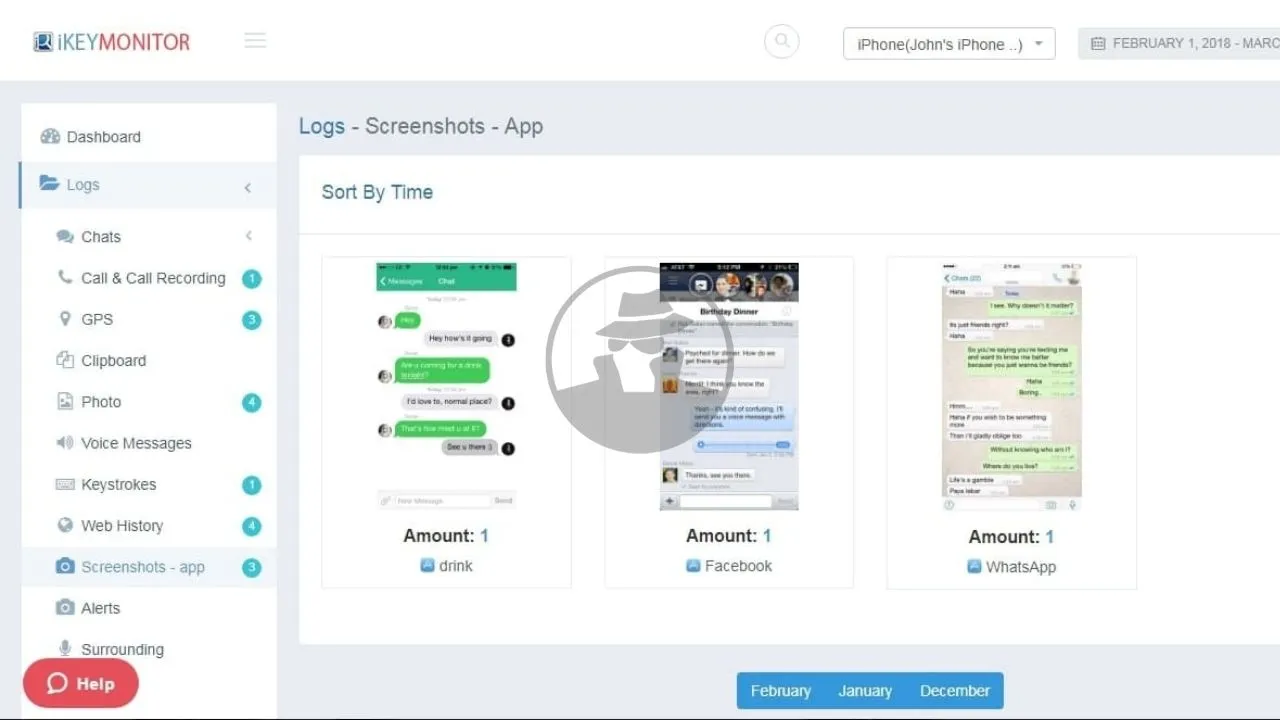Expand the Chats submenu chevron

click(x=249, y=236)
